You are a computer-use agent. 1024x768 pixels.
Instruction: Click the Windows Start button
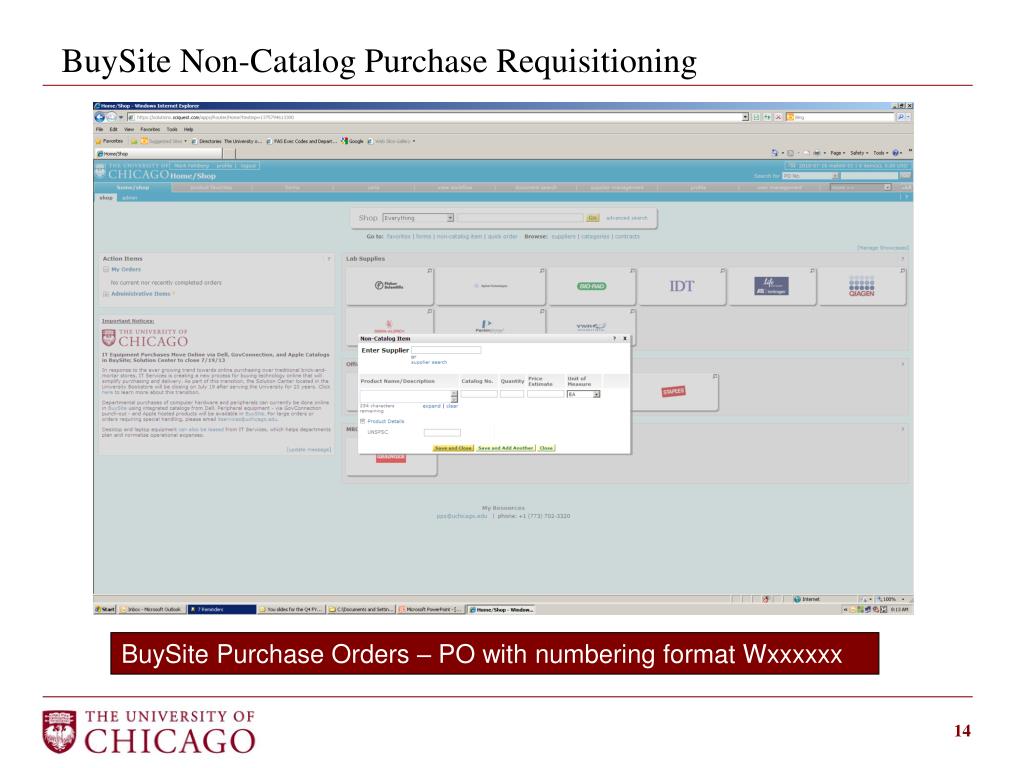[x=105, y=609]
